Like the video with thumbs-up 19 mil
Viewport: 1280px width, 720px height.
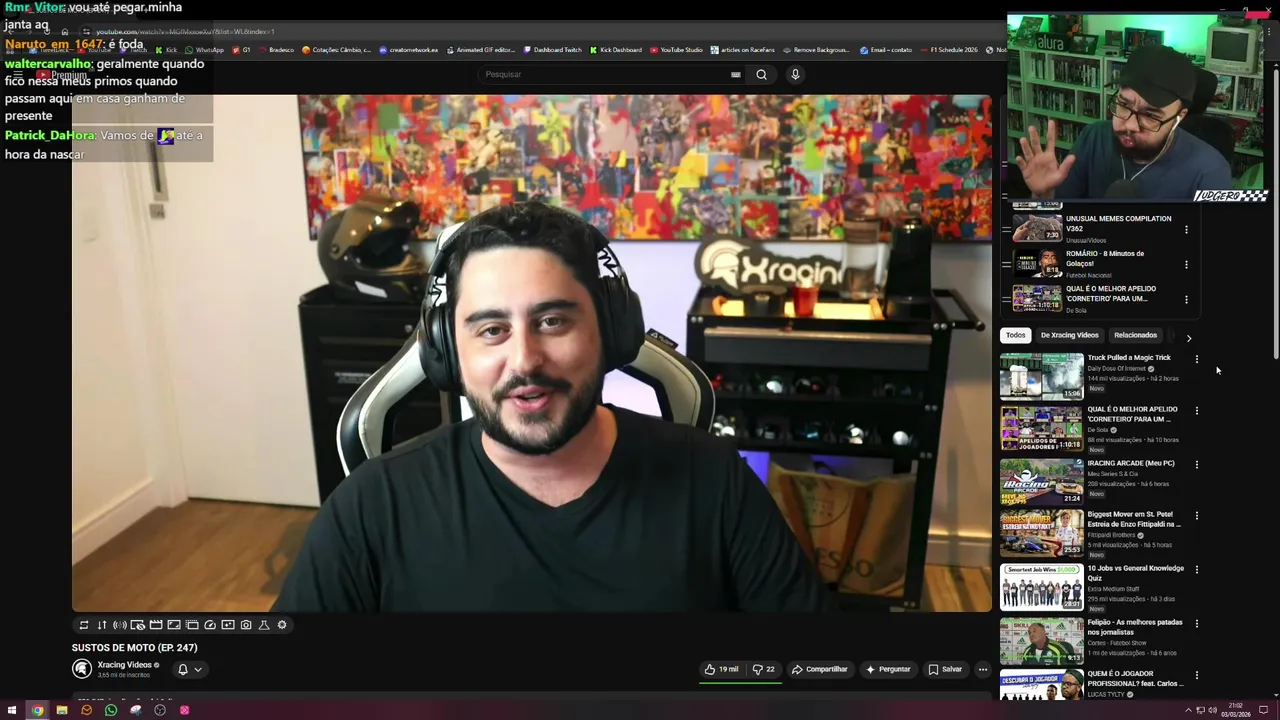721,669
